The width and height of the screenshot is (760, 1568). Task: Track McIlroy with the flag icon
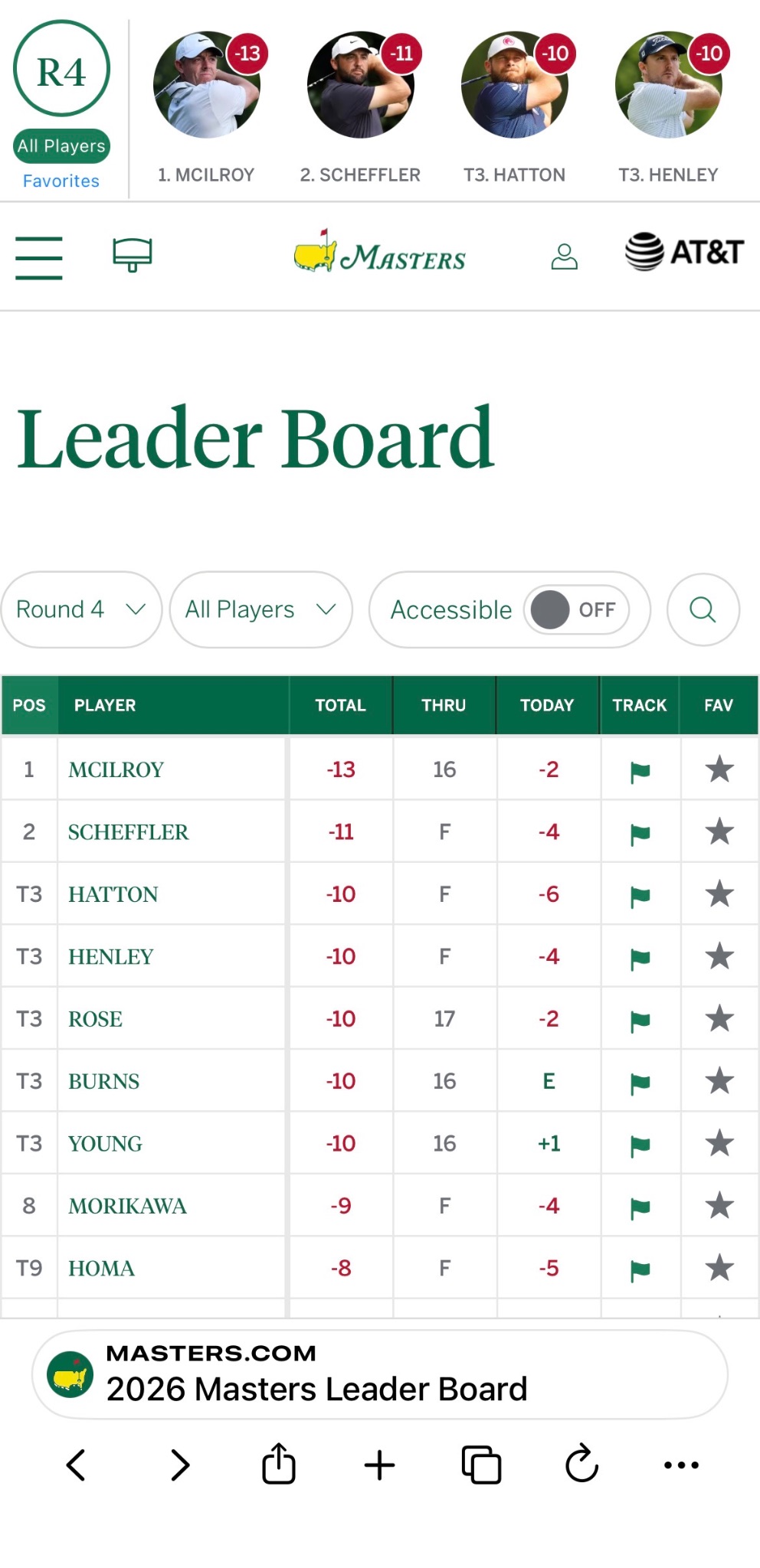pos(640,771)
